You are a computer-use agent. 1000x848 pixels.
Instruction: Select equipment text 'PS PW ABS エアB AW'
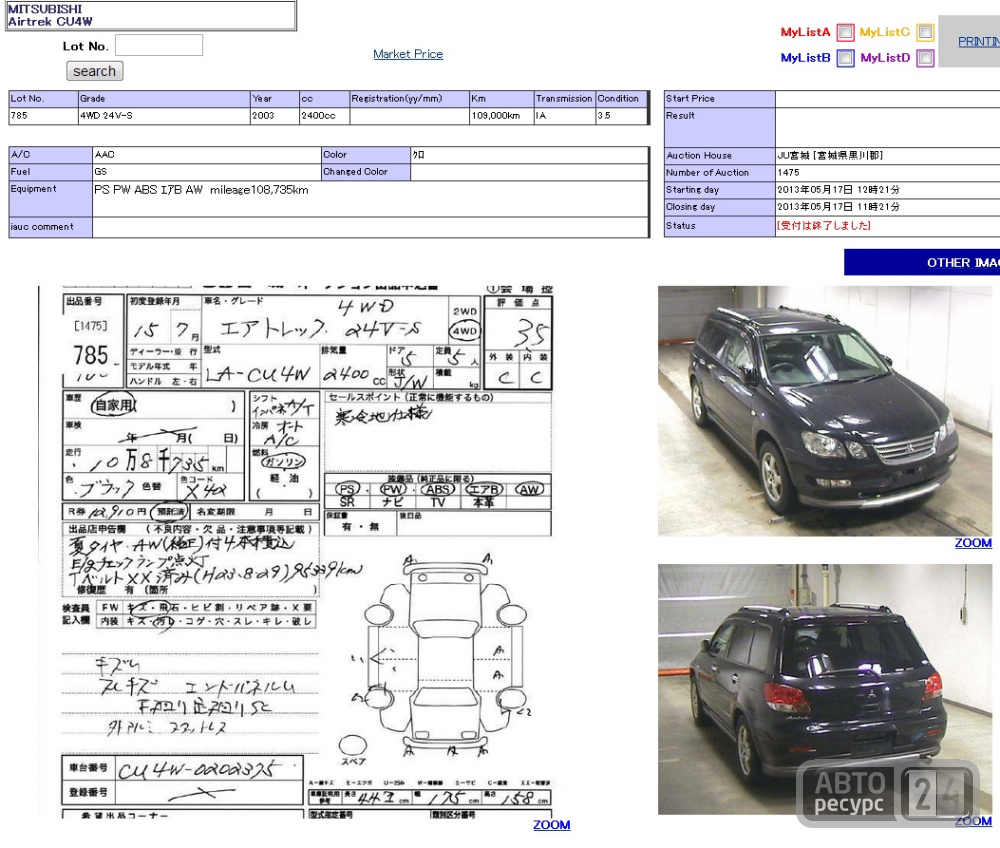click(x=148, y=189)
